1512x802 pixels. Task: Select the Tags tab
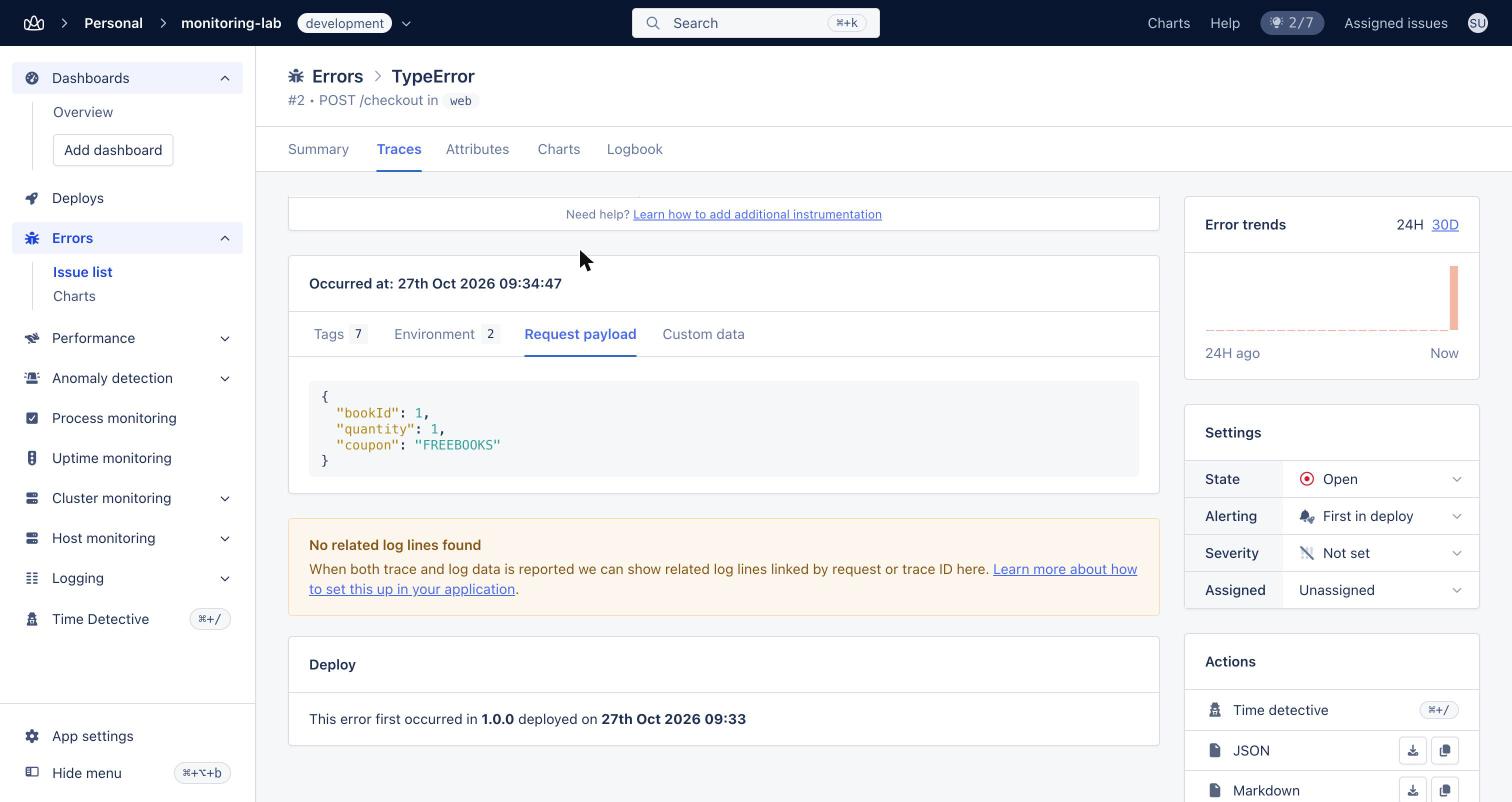coord(340,334)
